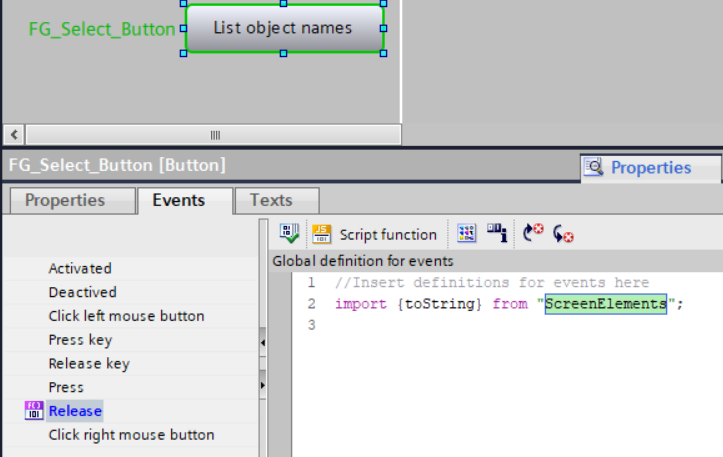Screen dimensions: 723x457
Task: Click the FG_Select_Button green label
Action: pyautogui.click(x=102, y=29)
